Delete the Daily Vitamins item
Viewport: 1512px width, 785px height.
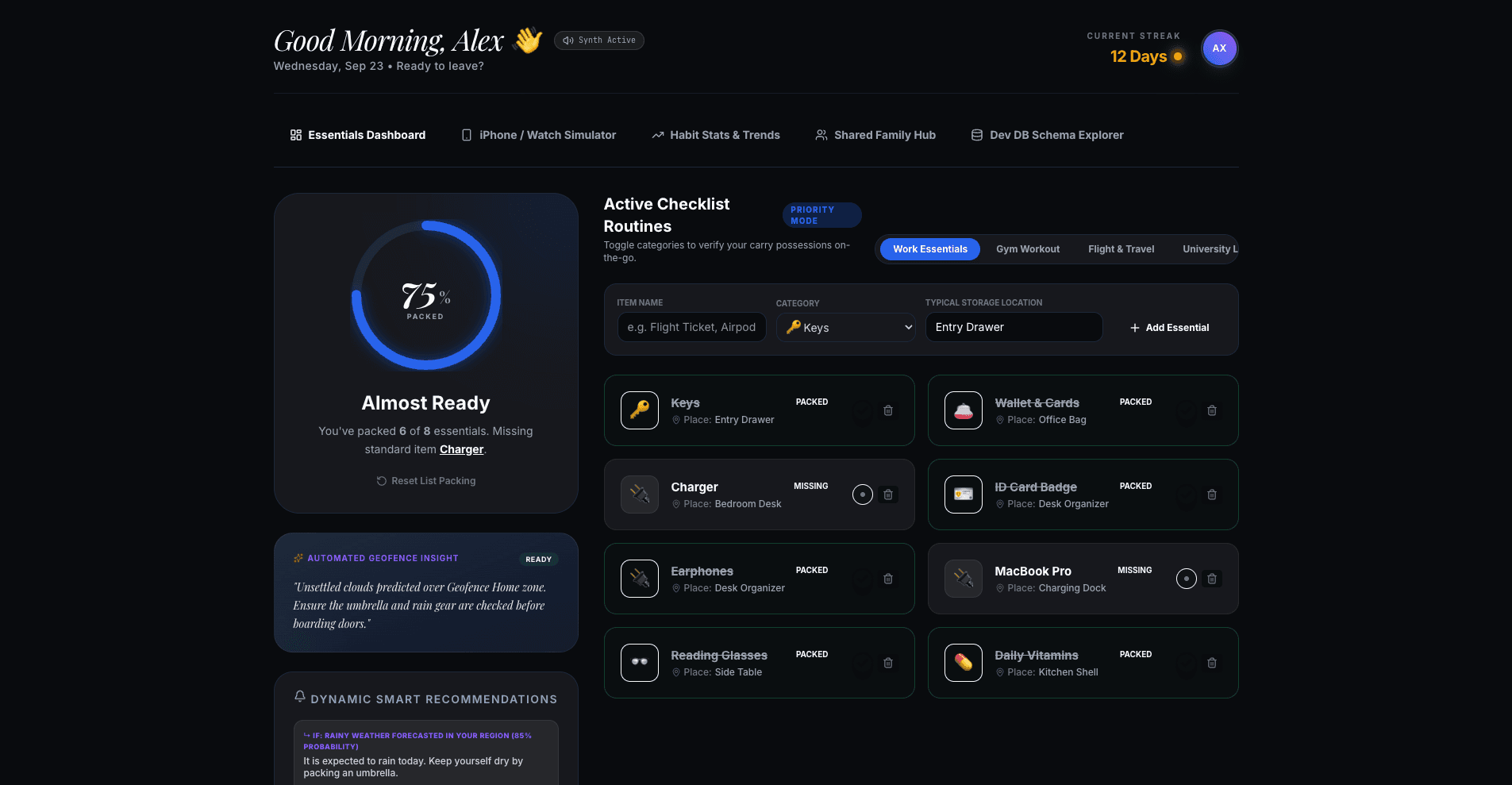(x=1212, y=663)
